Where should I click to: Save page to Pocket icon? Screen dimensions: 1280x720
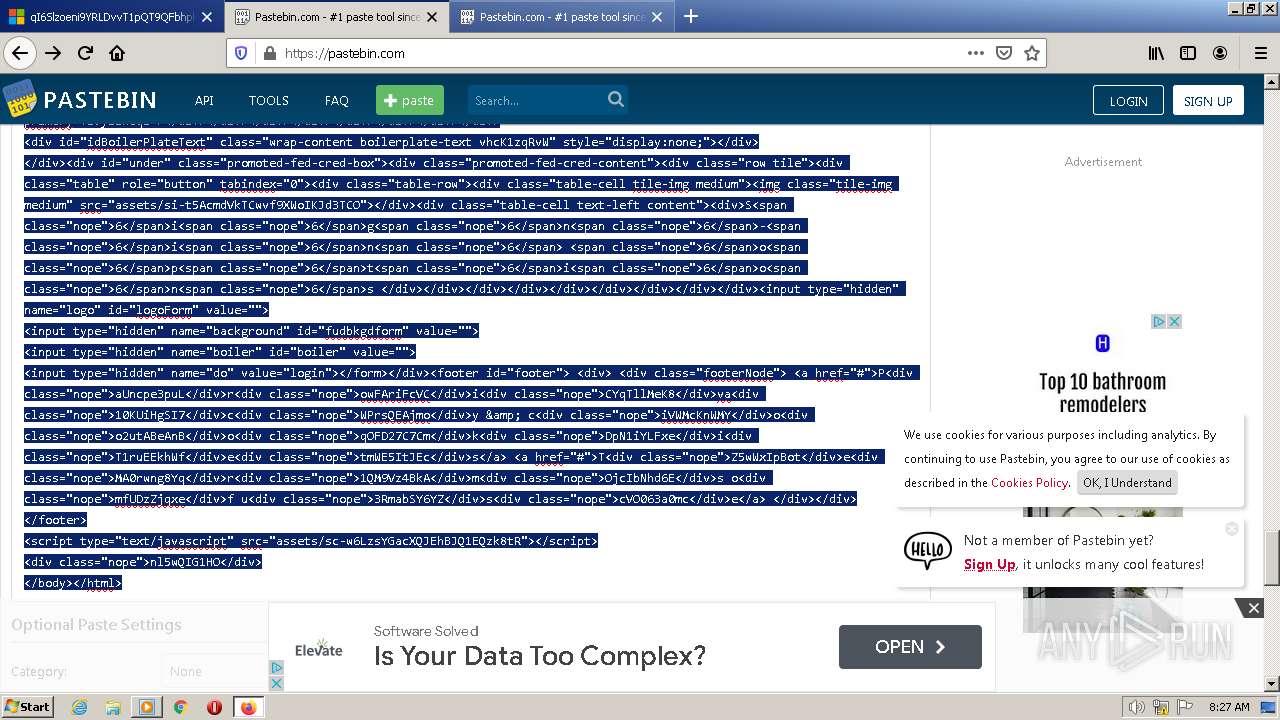pos(1004,53)
